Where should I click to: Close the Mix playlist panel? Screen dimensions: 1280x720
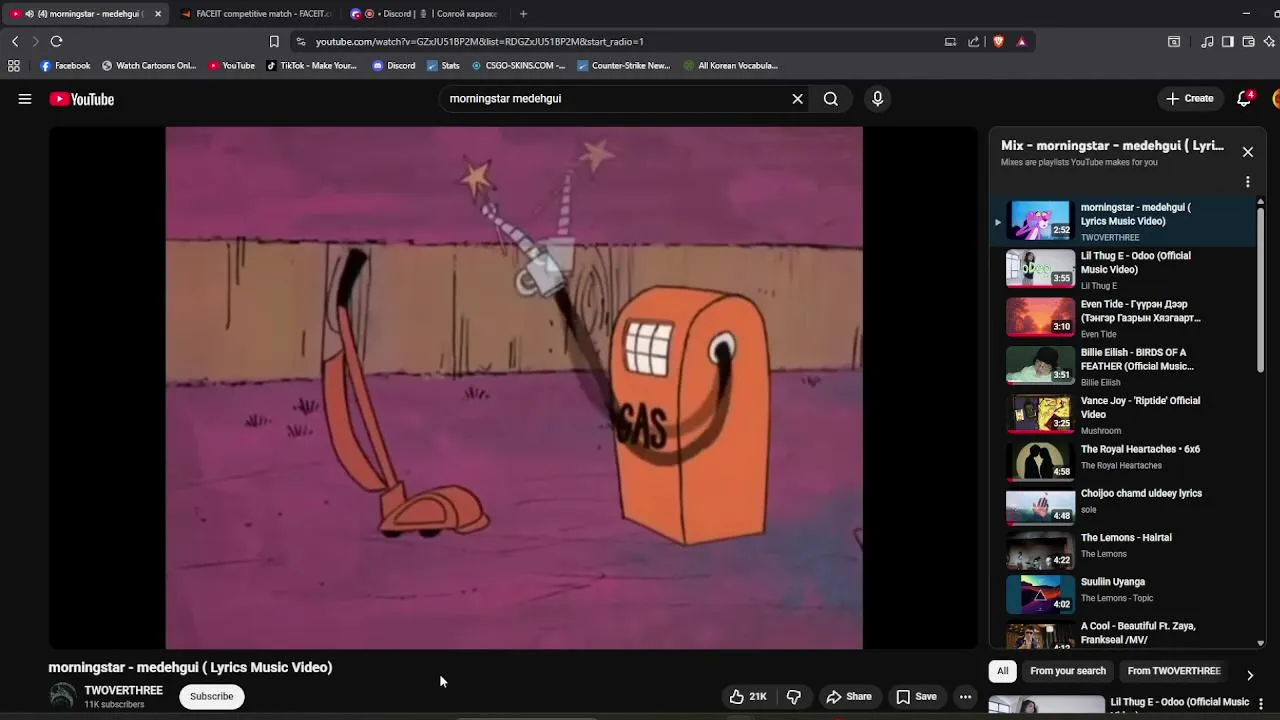click(1248, 152)
